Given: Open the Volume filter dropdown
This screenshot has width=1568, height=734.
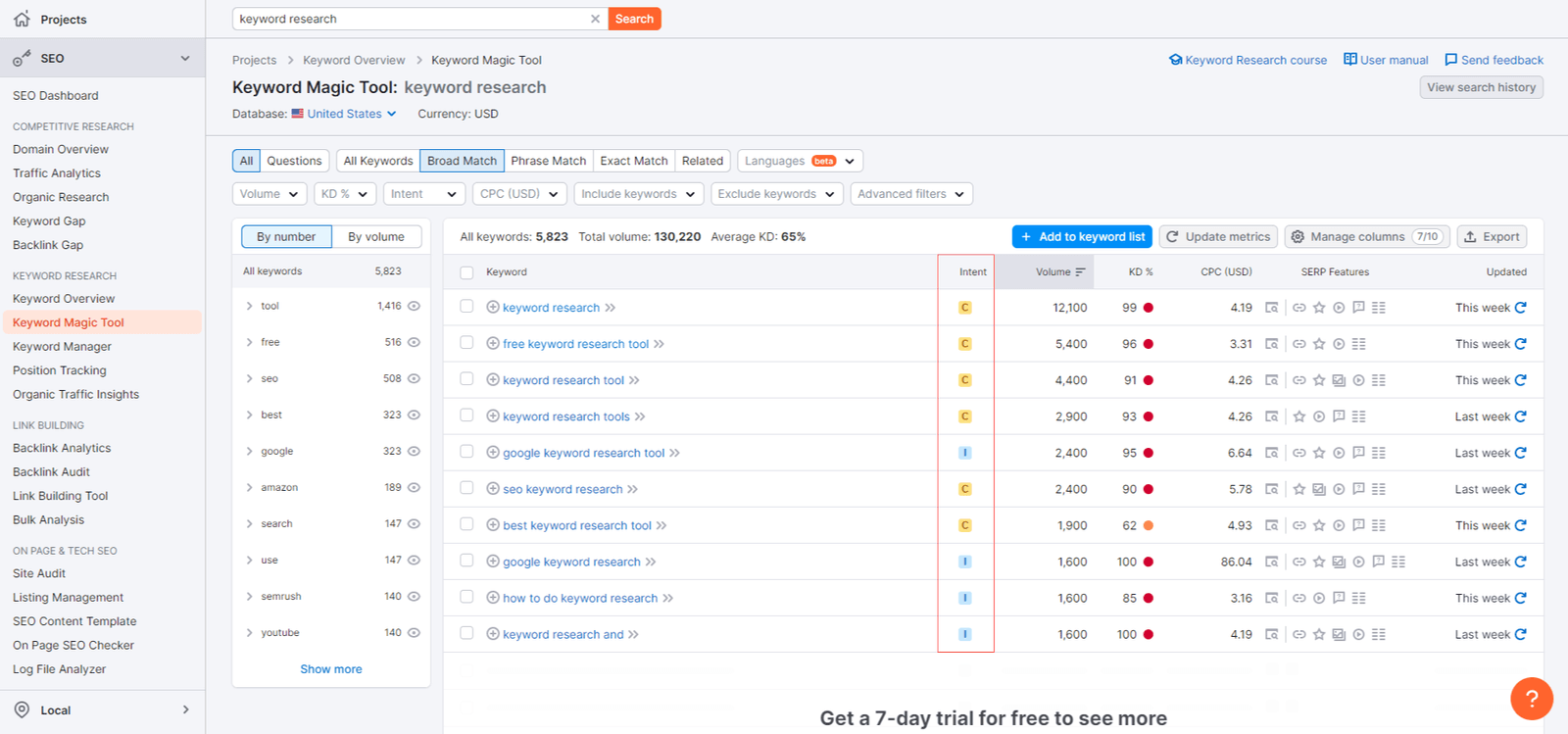Looking at the screenshot, I should pos(269,194).
